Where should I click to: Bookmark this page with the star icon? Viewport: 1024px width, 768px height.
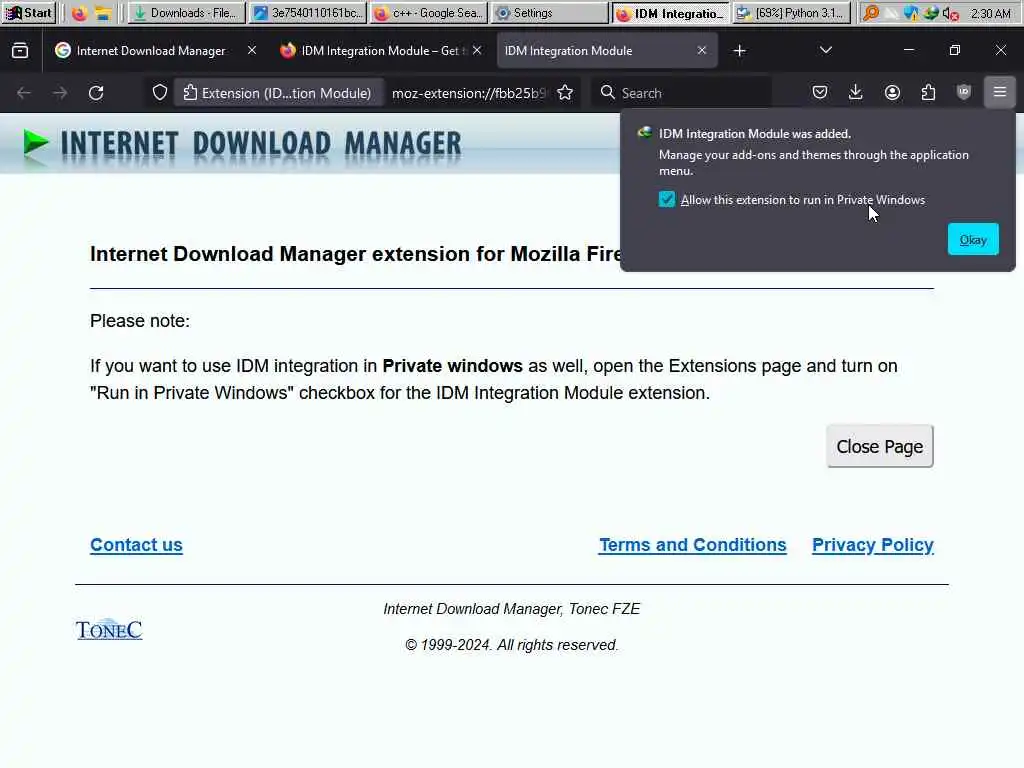tap(566, 93)
